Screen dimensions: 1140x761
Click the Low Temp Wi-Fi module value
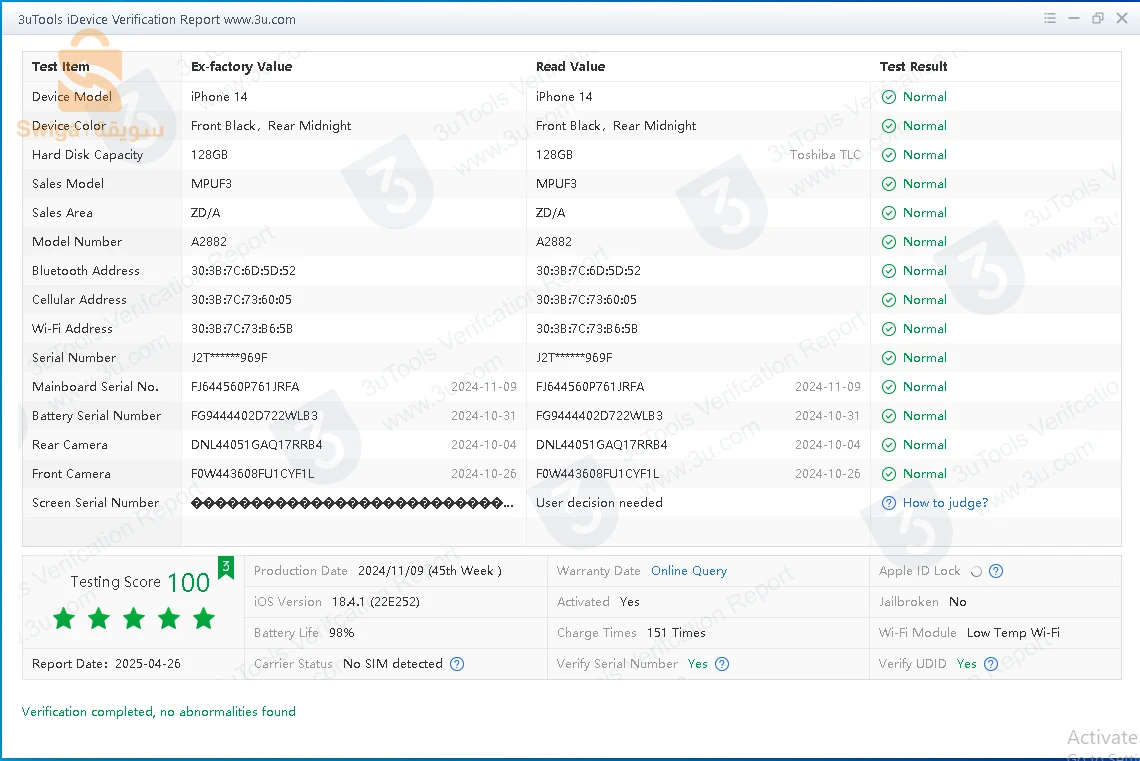pyautogui.click(x=1013, y=633)
